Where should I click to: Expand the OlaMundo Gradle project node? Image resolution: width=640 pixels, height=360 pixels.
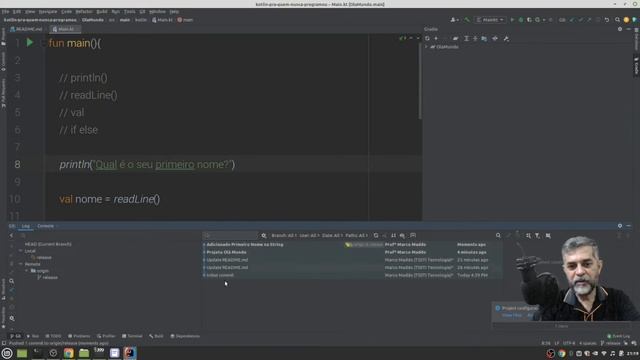click(427, 47)
